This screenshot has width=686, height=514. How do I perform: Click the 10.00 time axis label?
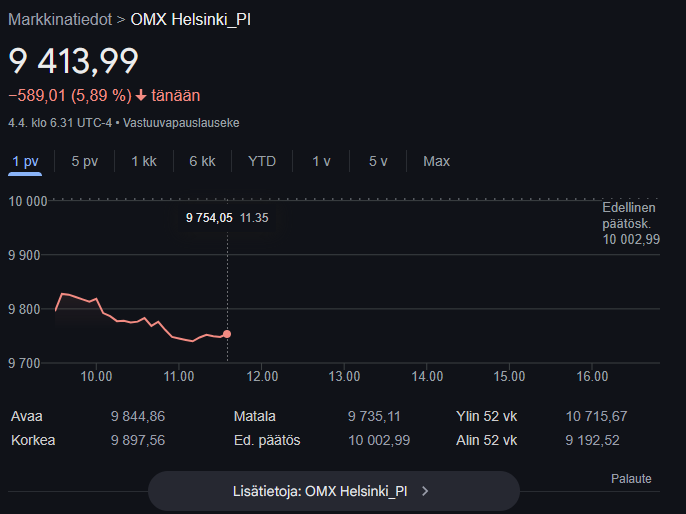click(x=96, y=377)
